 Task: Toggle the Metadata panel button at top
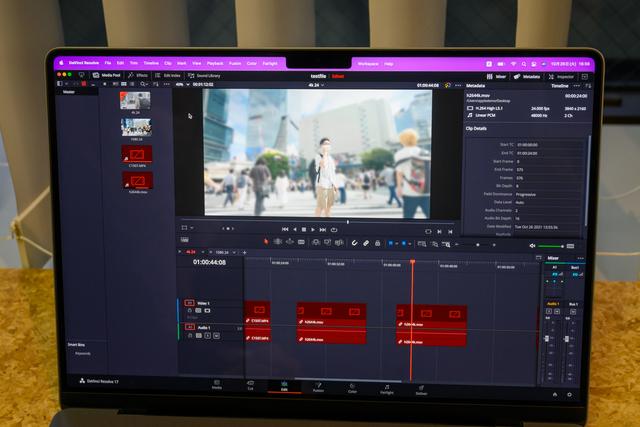point(527,76)
